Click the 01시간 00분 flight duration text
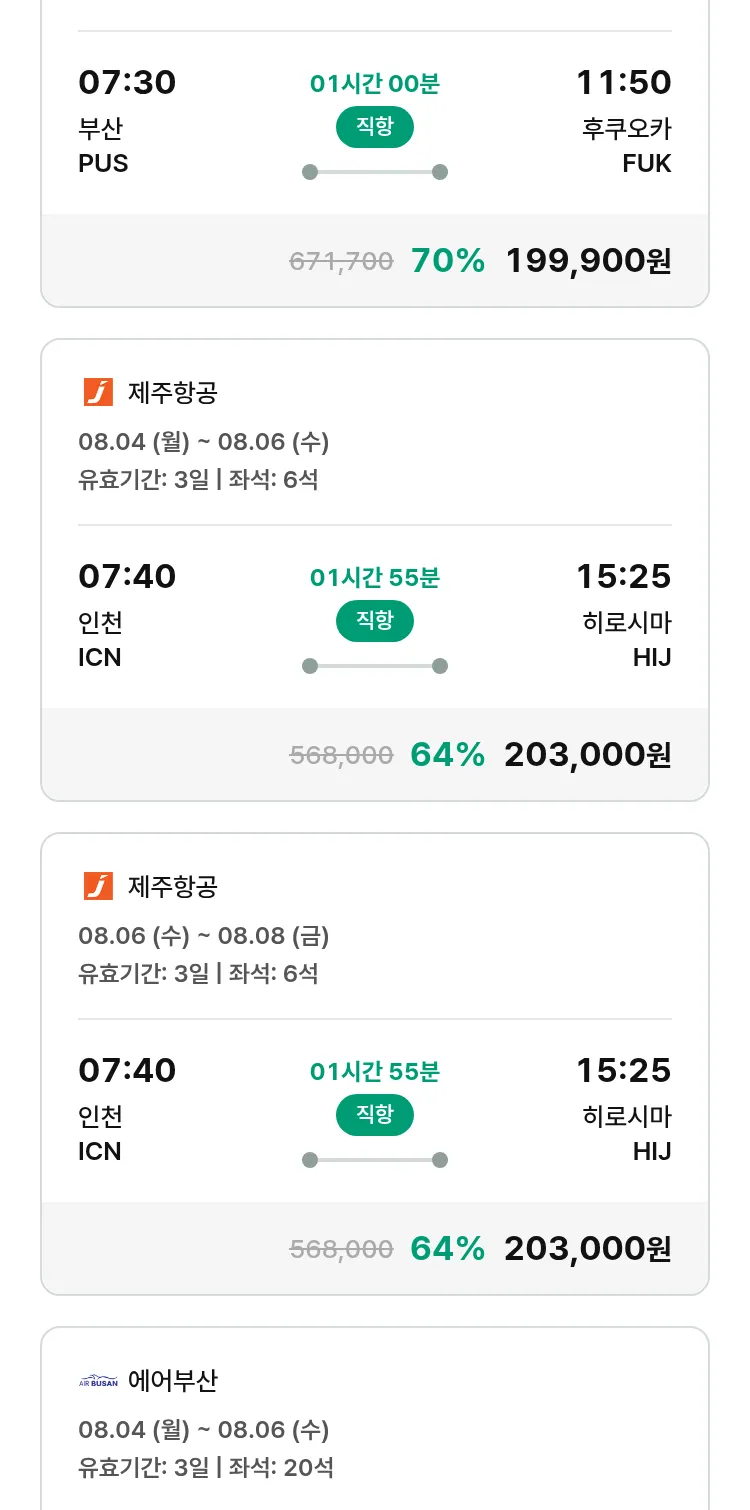The height and width of the screenshot is (1510, 750). (x=374, y=84)
